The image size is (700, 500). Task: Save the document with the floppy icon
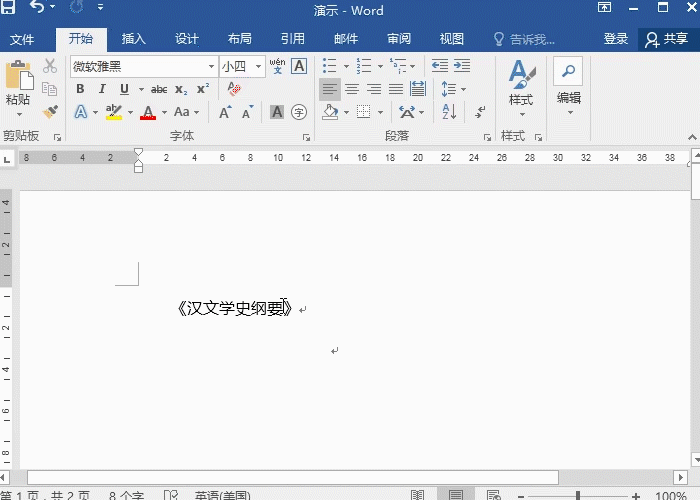click(7, 7)
